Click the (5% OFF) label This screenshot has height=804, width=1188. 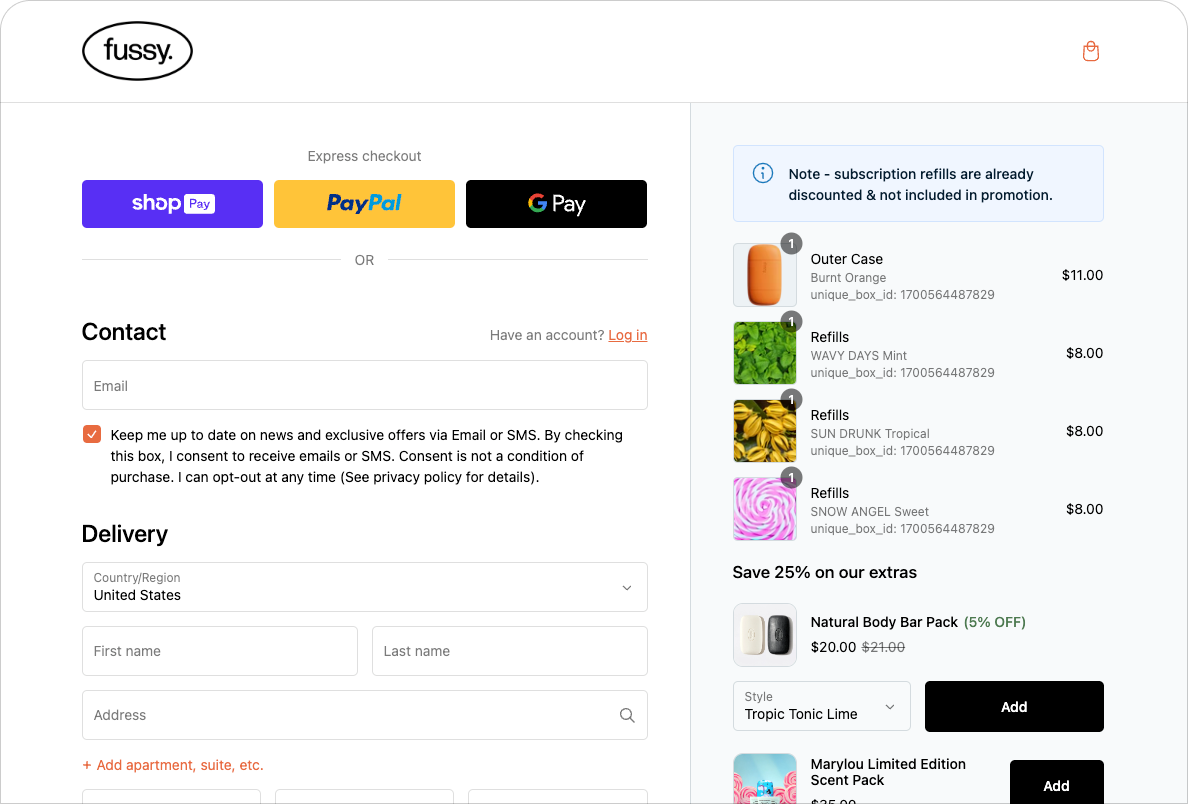tap(995, 622)
